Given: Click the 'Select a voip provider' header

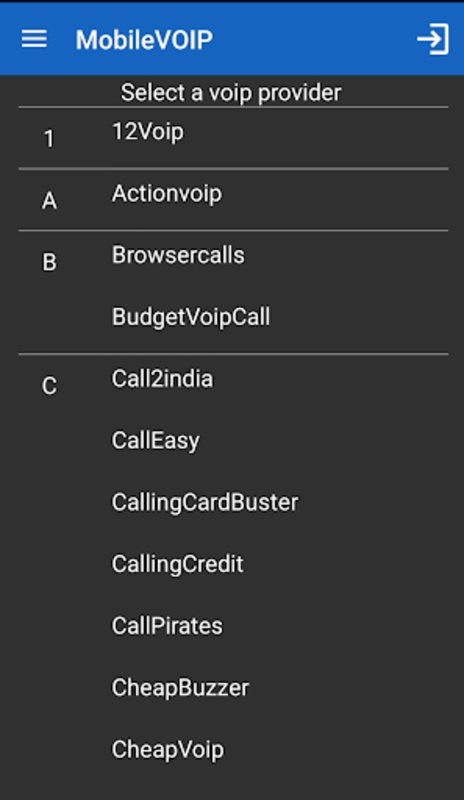Looking at the screenshot, I should click(231, 92).
